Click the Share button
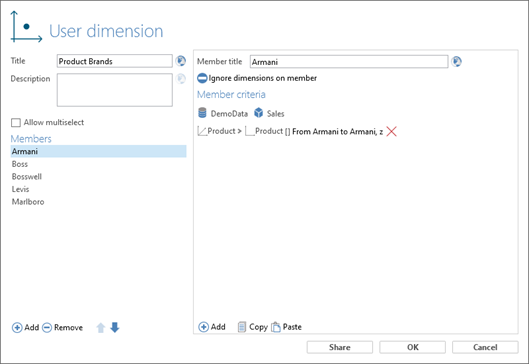The width and height of the screenshot is (529, 364). 340,347
